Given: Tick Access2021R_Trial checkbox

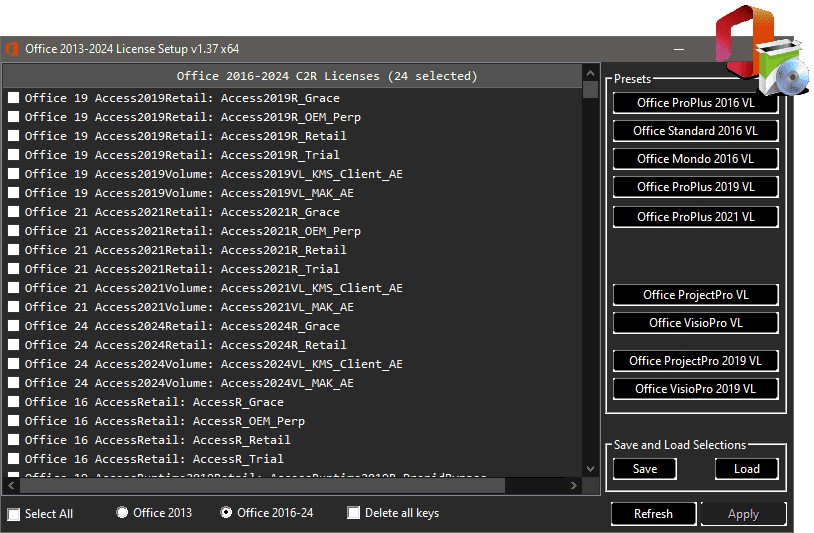Looking at the screenshot, I should click(13, 269).
